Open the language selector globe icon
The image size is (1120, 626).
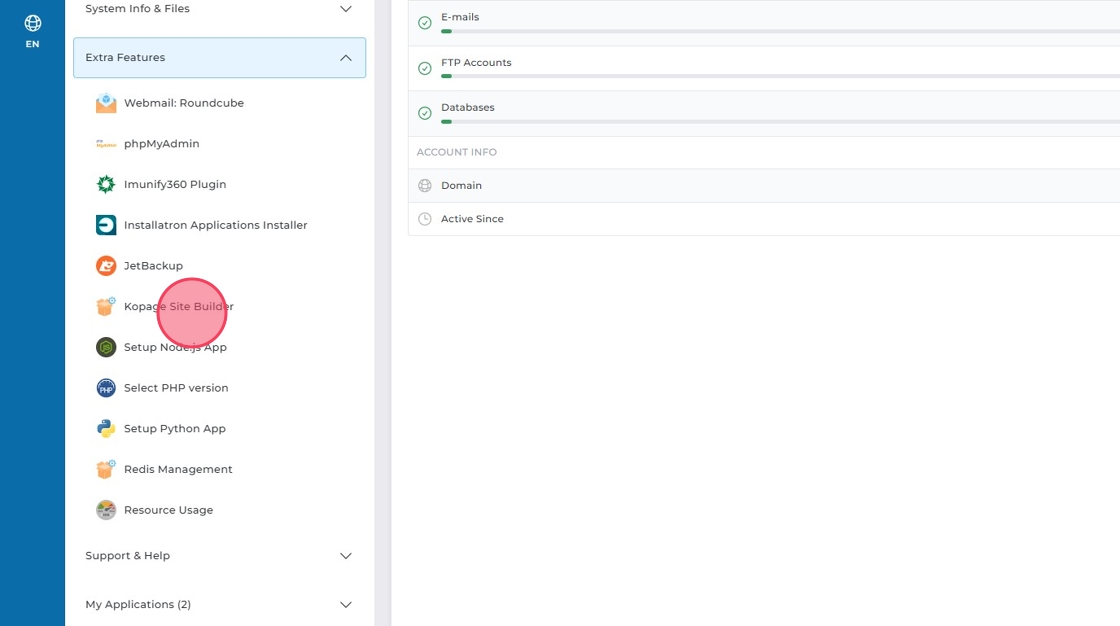[33, 23]
